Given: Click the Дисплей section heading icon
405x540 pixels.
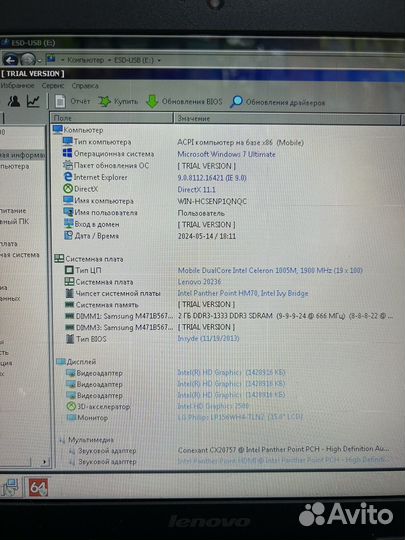Looking at the screenshot, I should pos(61,361).
